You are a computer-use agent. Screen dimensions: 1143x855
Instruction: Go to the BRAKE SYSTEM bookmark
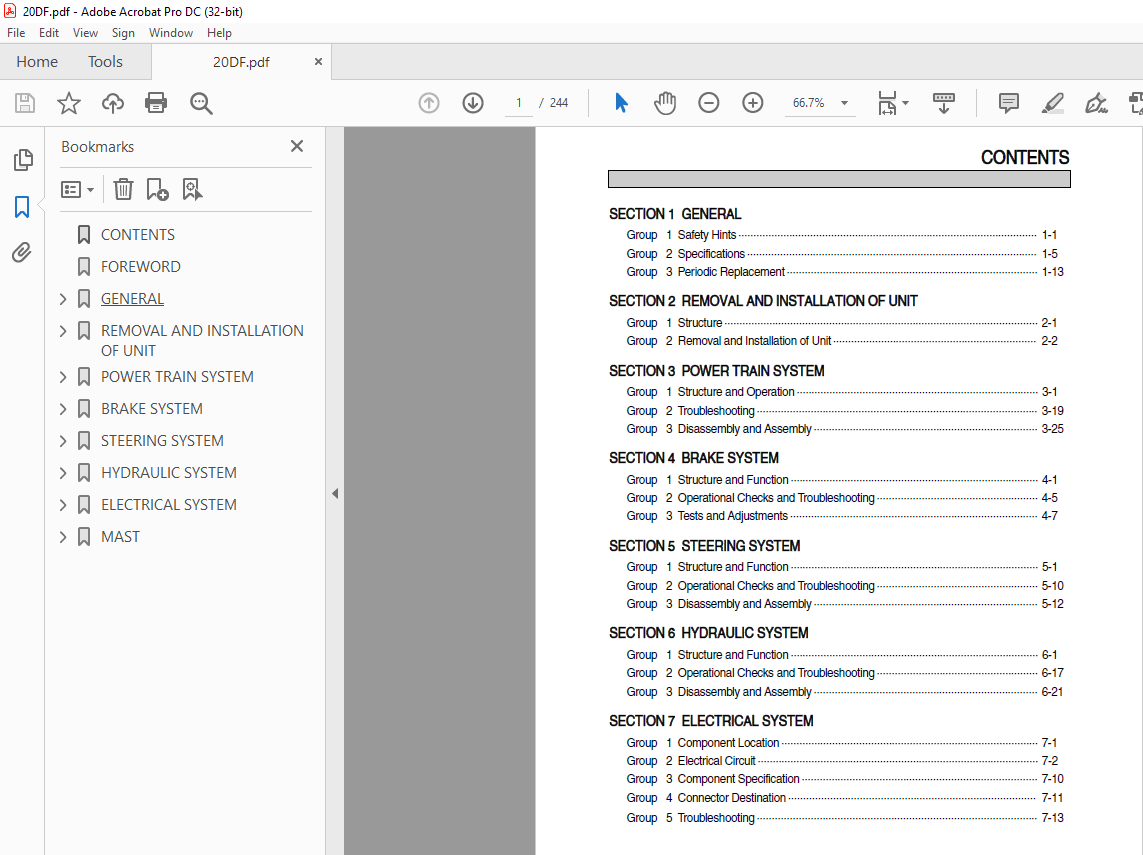152,409
